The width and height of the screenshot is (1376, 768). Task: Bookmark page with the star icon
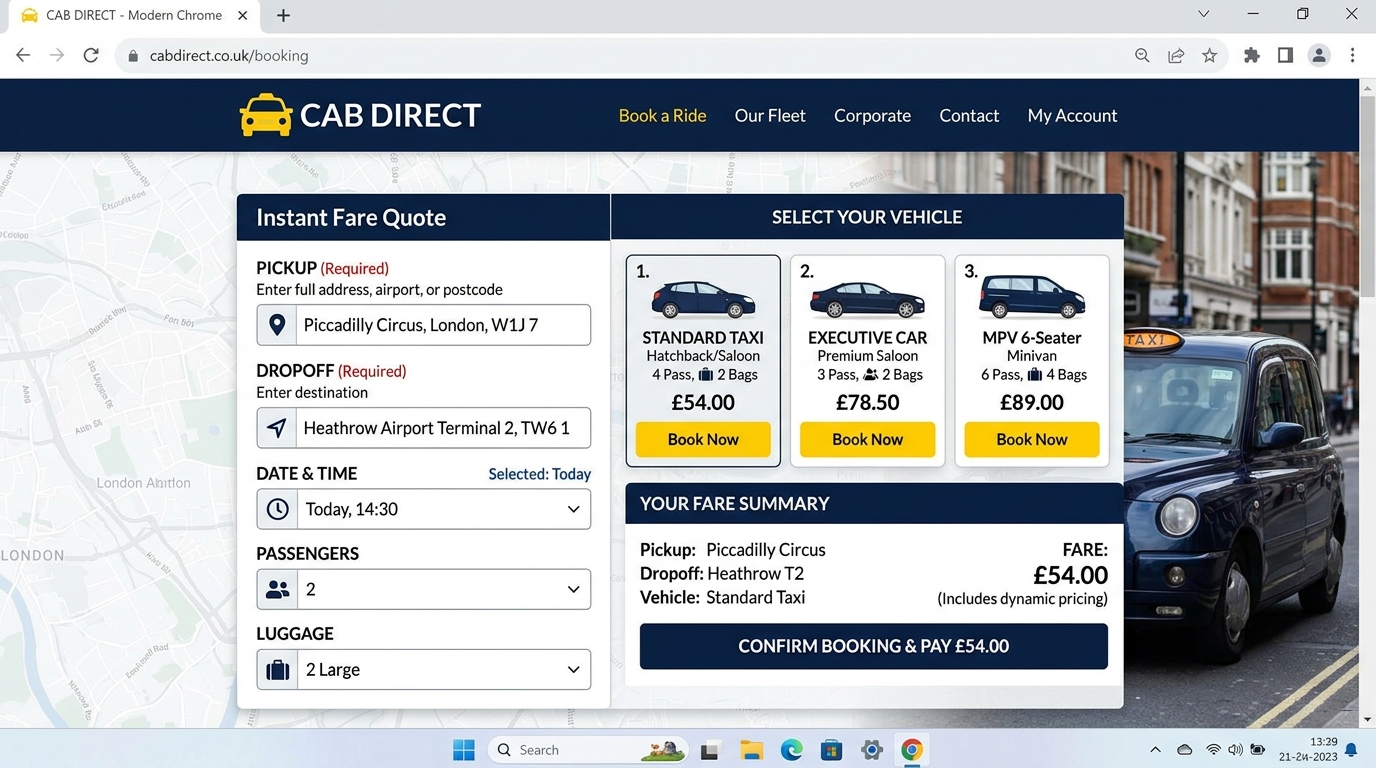(1210, 56)
